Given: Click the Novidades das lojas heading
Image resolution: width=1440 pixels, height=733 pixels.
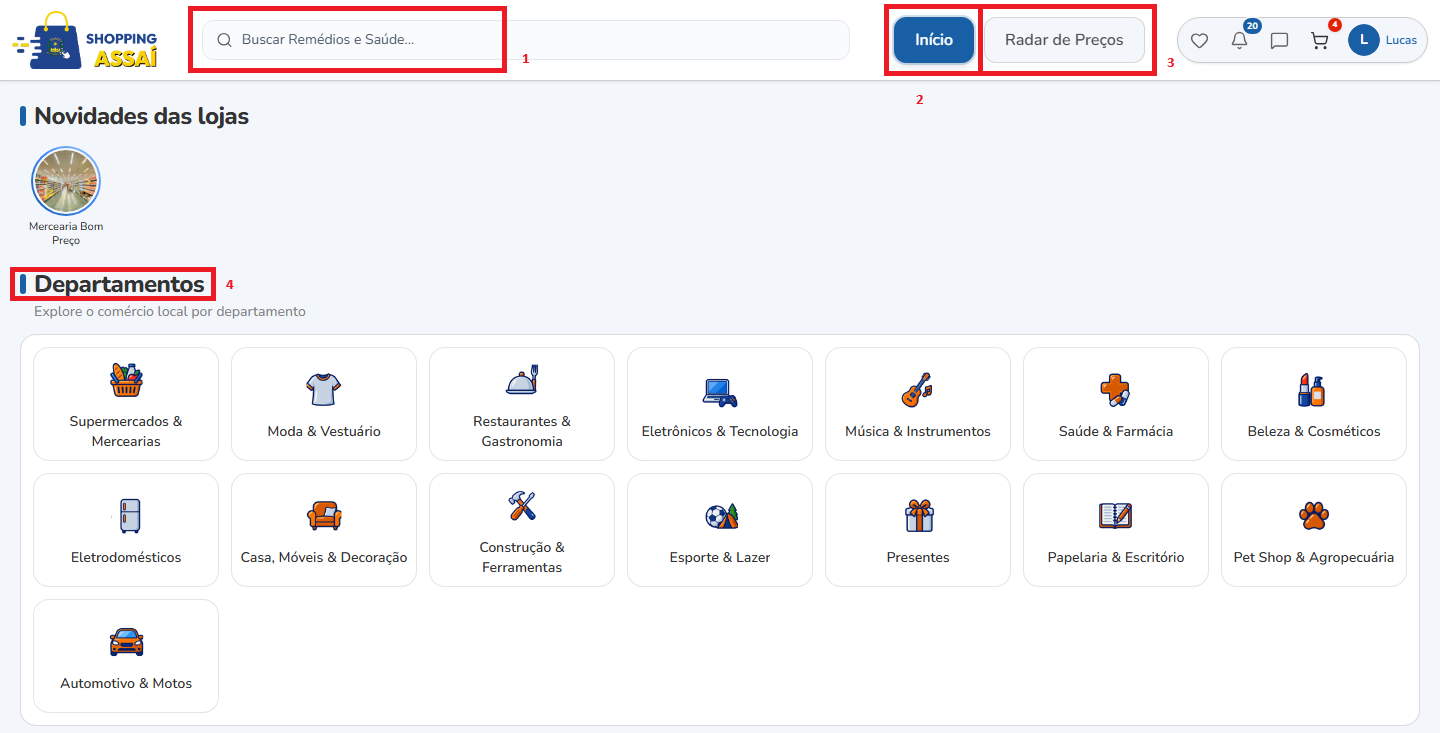Looking at the screenshot, I should pos(141,116).
